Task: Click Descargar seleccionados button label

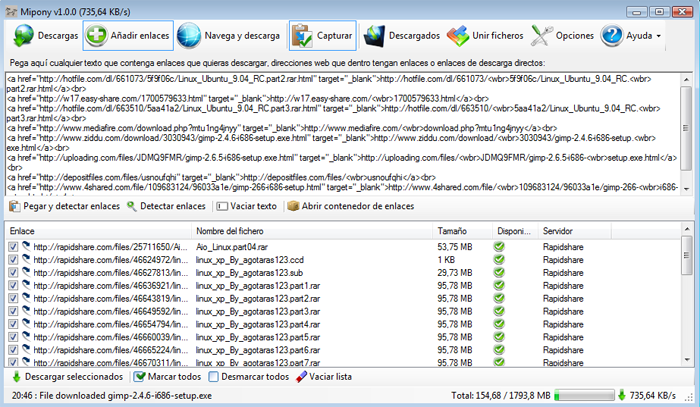Action: coord(74,377)
